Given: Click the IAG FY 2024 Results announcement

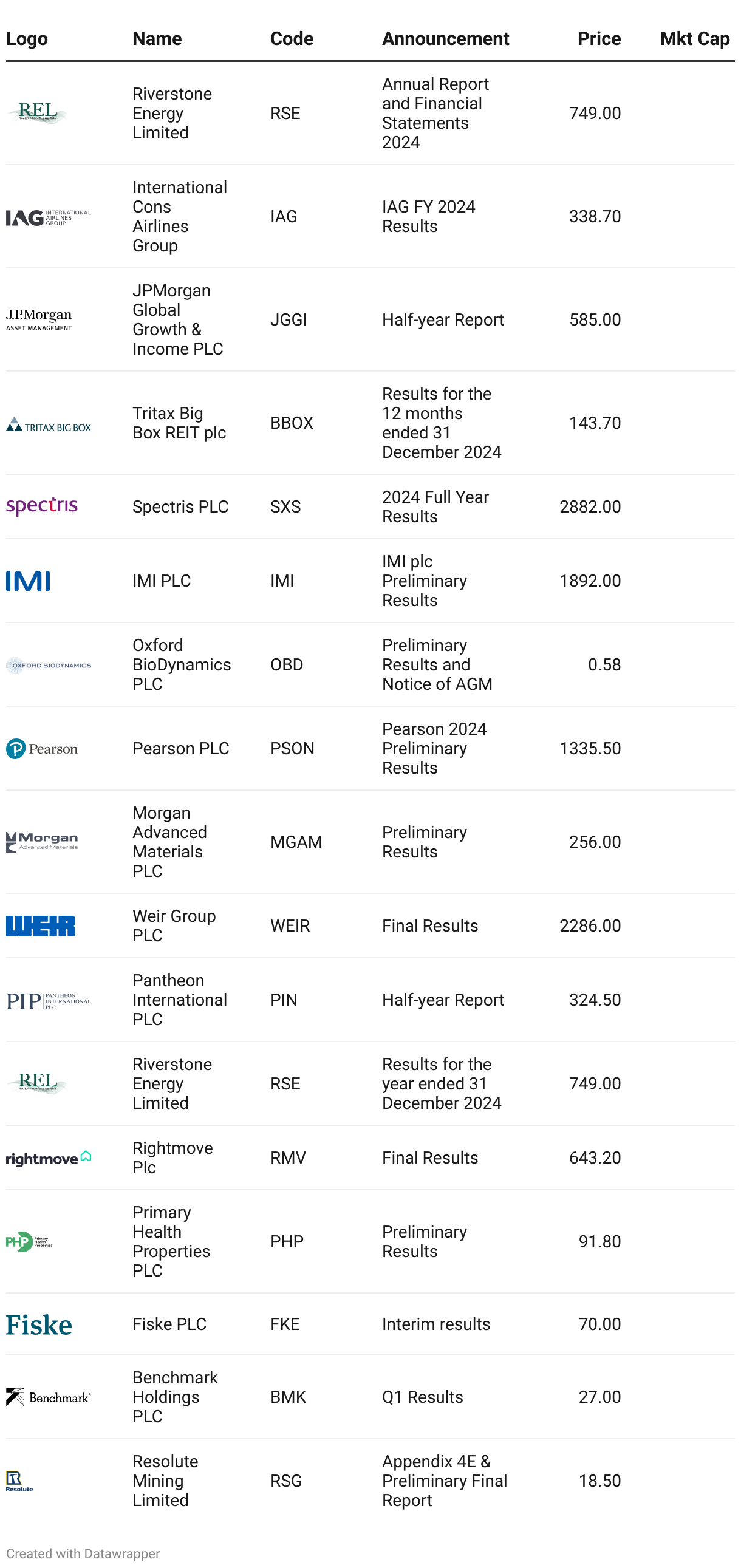Looking at the screenshot, I should (x=428, y=216).
